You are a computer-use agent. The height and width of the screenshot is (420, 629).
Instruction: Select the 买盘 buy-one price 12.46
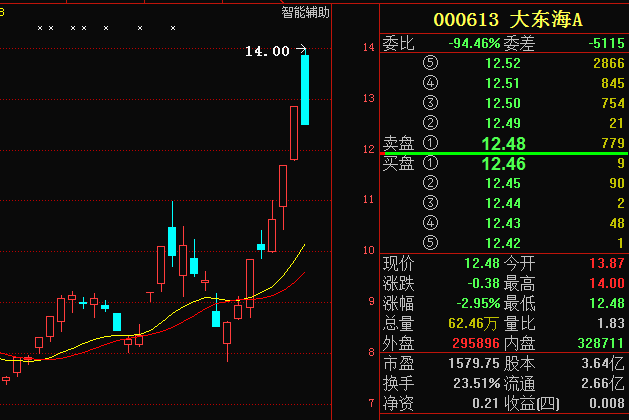click(x=503, y=164)
